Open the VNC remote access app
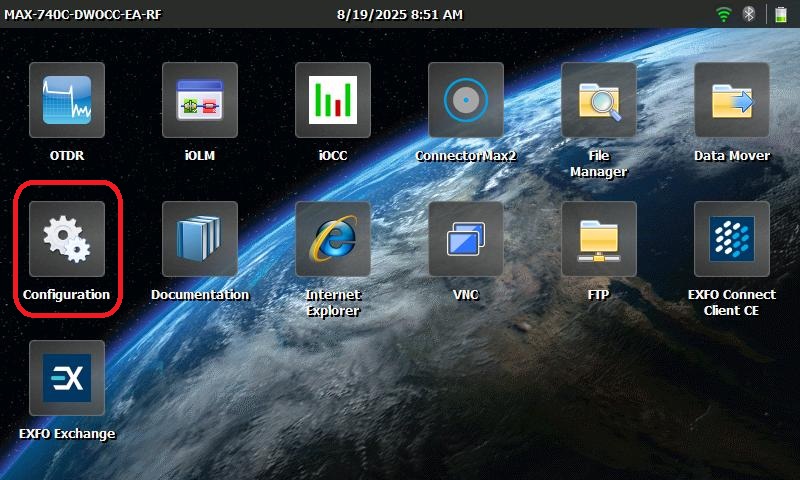Viewport: 800px width, 480px height. tap(466, 239)
